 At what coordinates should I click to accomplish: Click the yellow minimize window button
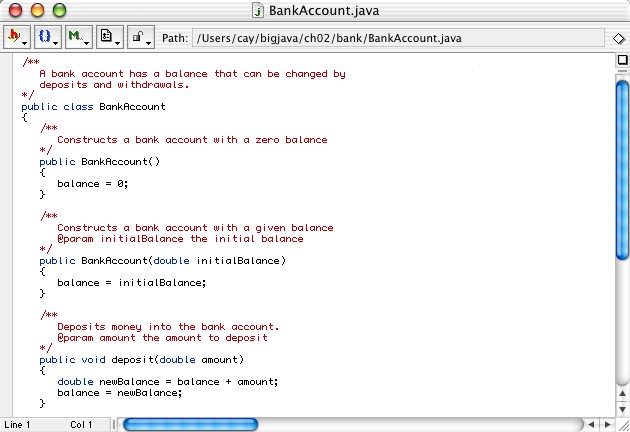click(x=38, y=11)
